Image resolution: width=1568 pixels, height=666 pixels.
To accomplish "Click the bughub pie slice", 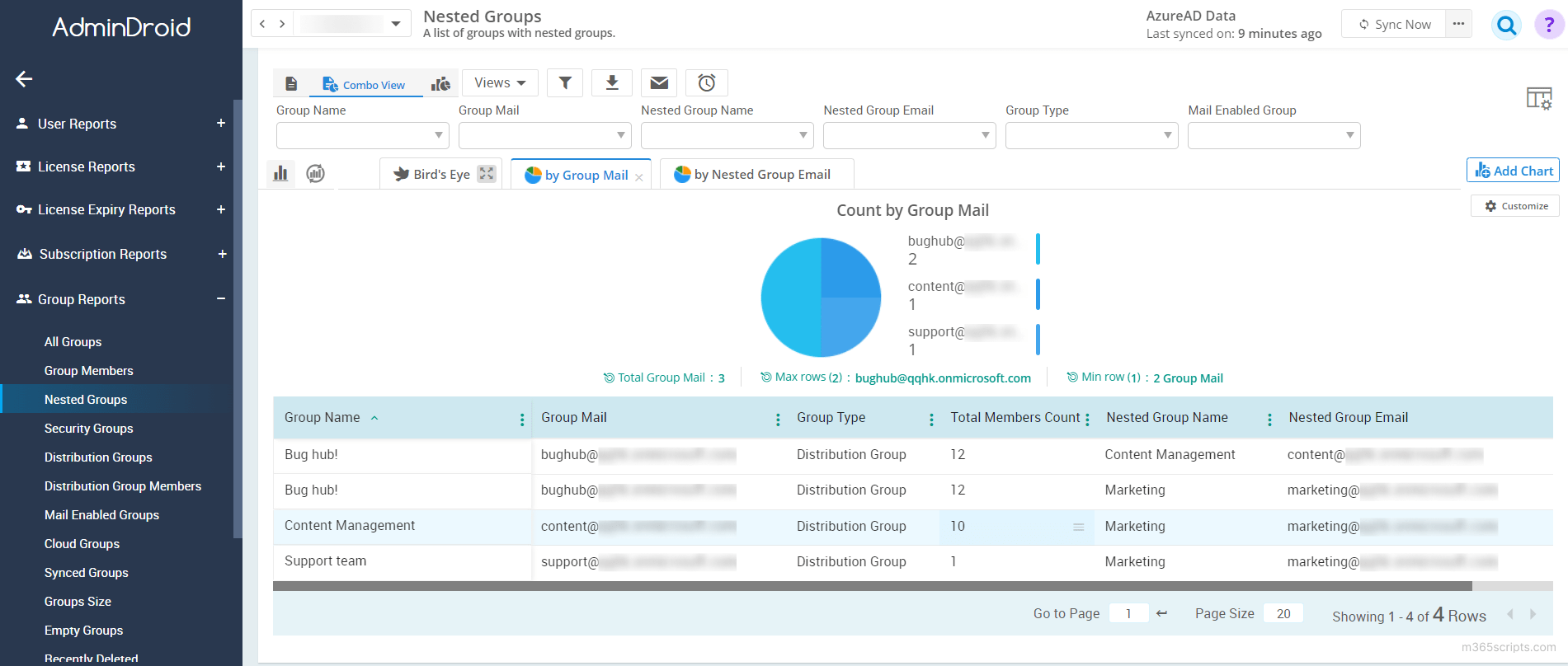I will tap(789, 297).
